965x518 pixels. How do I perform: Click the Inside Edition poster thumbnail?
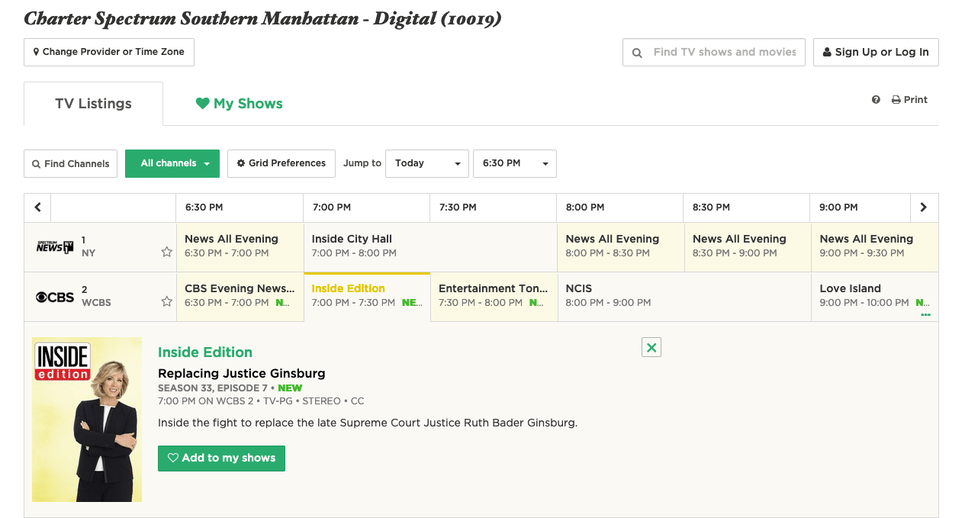(87, 420)
